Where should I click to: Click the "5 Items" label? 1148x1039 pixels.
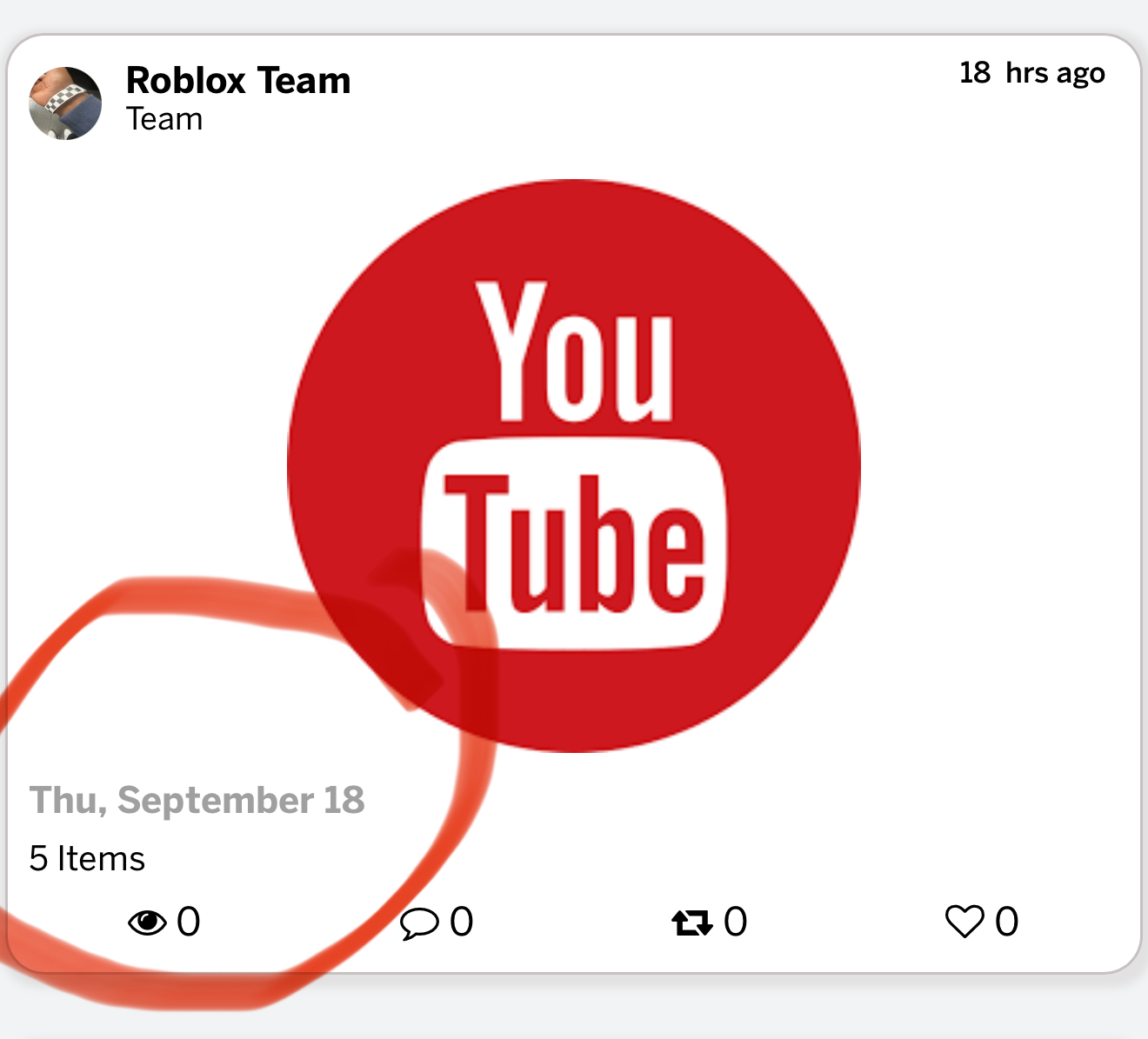tap(87, 858)
